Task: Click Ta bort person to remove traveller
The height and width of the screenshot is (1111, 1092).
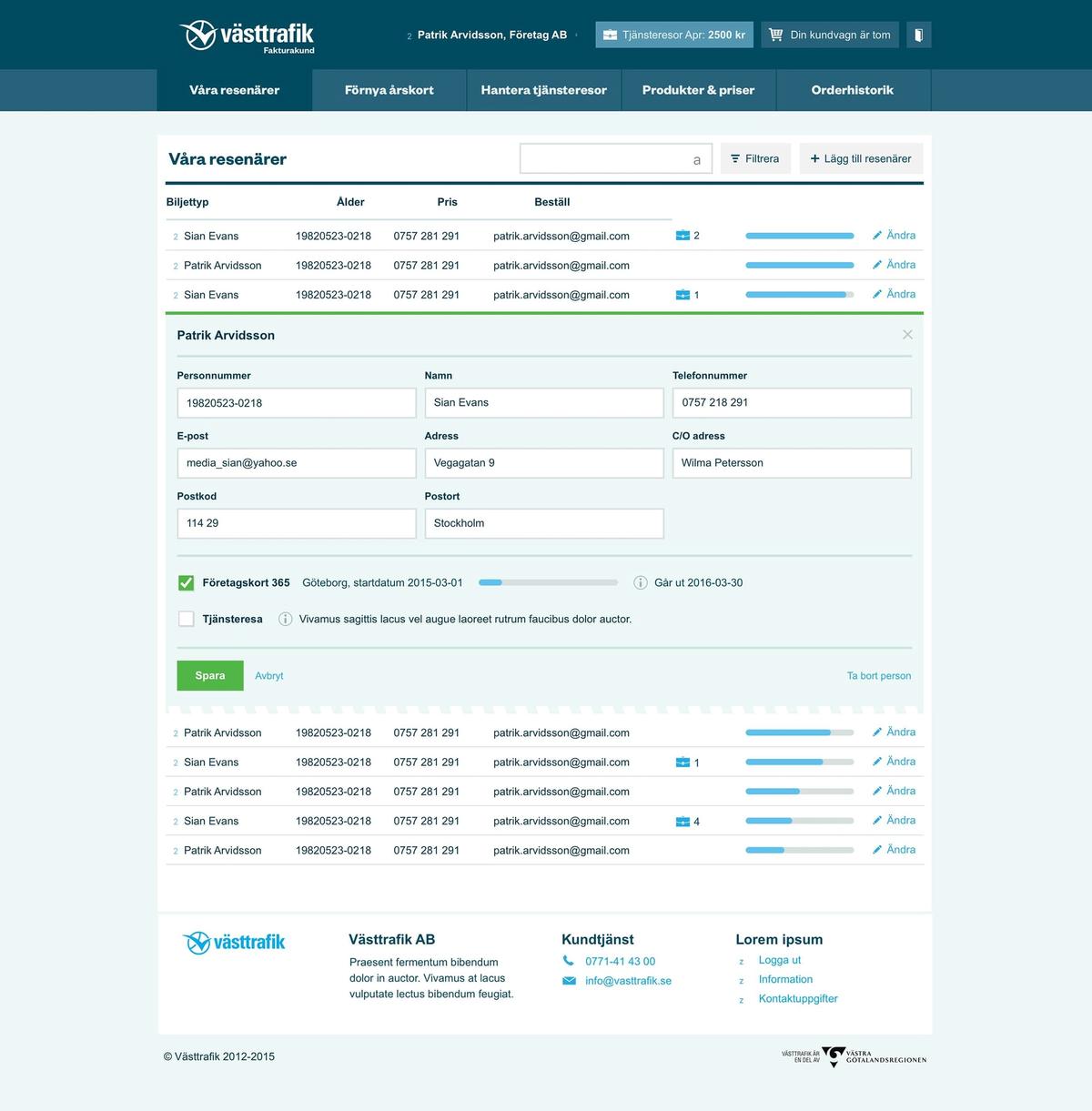Action: point(879,676)
